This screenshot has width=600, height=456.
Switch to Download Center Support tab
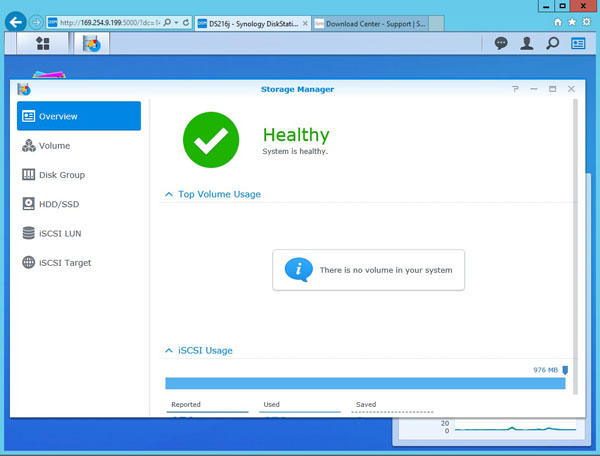point(370,24)
